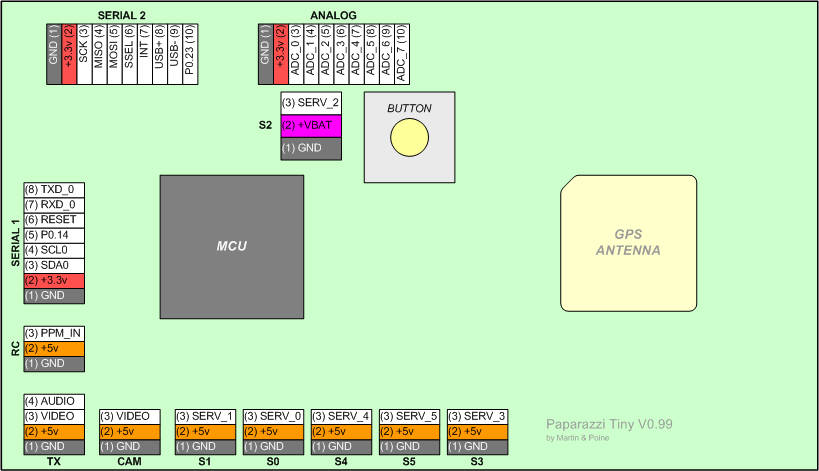Click the yellow BUTTON circle

pyautogui.click(x=410, y=137)
